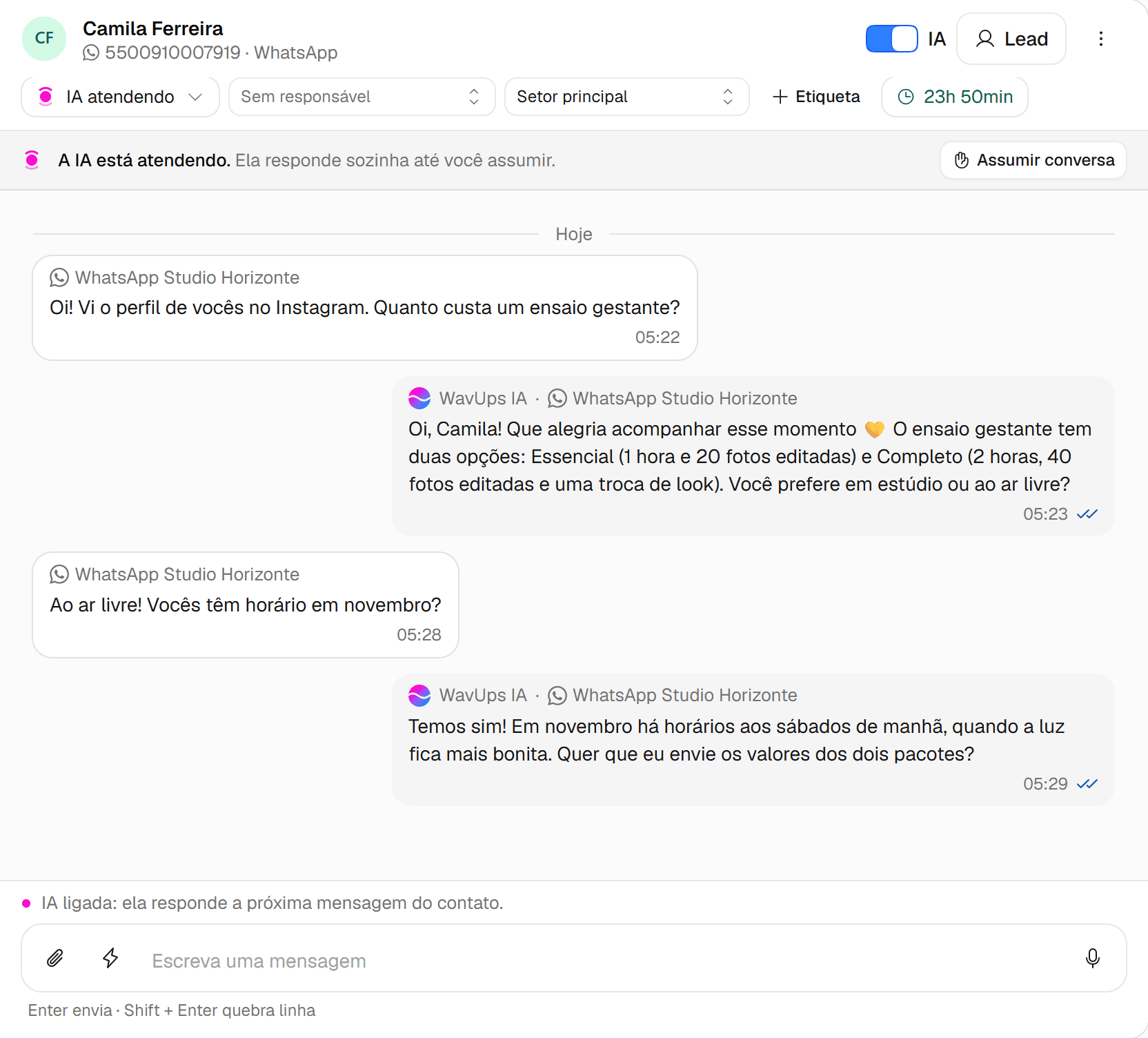This screenshot has width=1148, height=1038.
Task: Open quick replies lightning bolt icon
Action: (110, 958)
